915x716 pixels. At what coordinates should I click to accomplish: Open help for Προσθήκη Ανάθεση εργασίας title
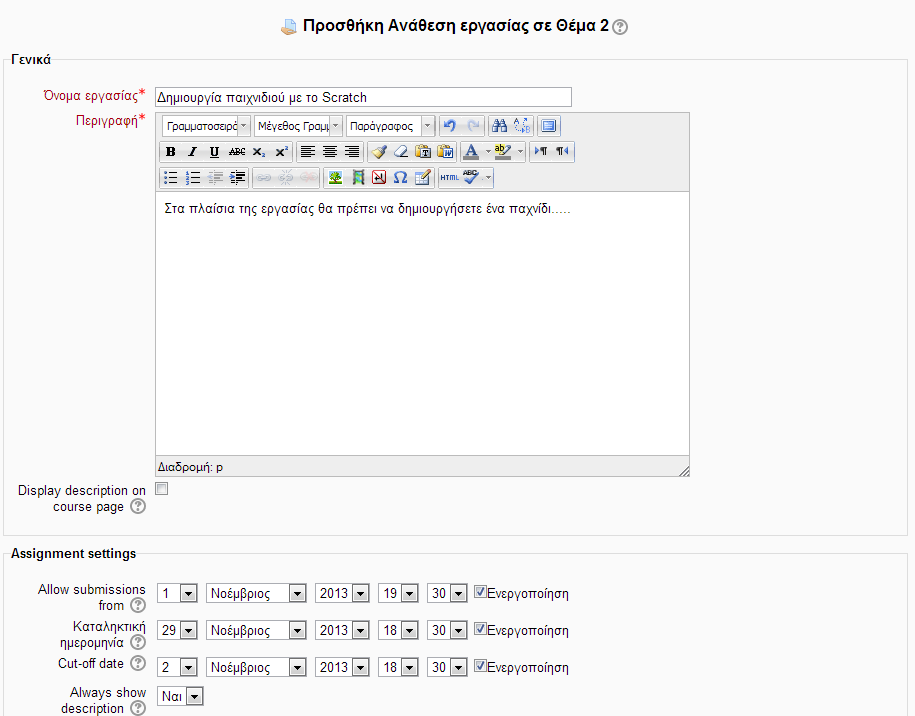[x=620, y=27]
